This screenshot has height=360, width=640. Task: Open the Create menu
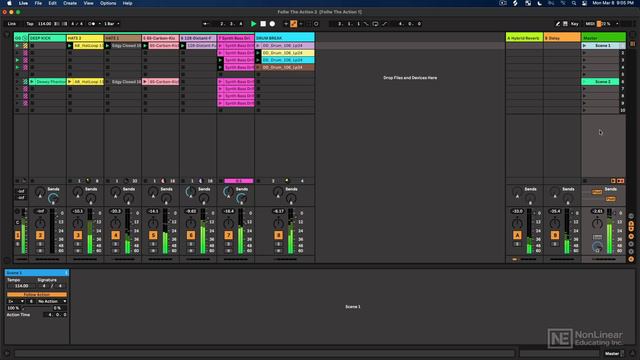coord(70,3)
